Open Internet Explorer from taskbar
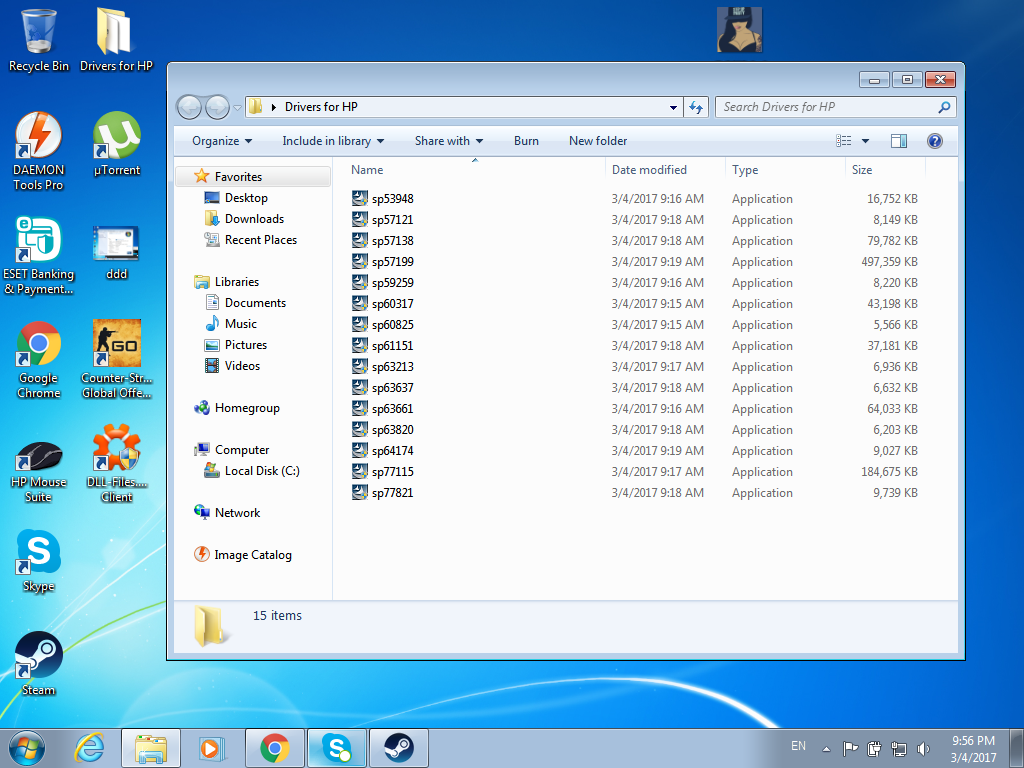 click(89, 748)
